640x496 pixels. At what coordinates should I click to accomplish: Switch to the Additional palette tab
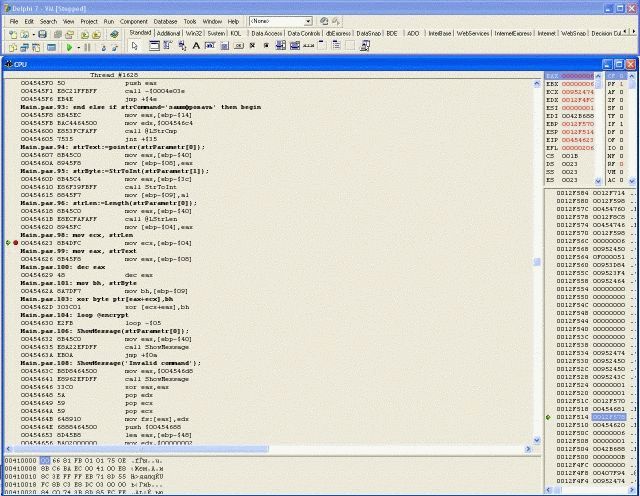click(x=168, y=33)
